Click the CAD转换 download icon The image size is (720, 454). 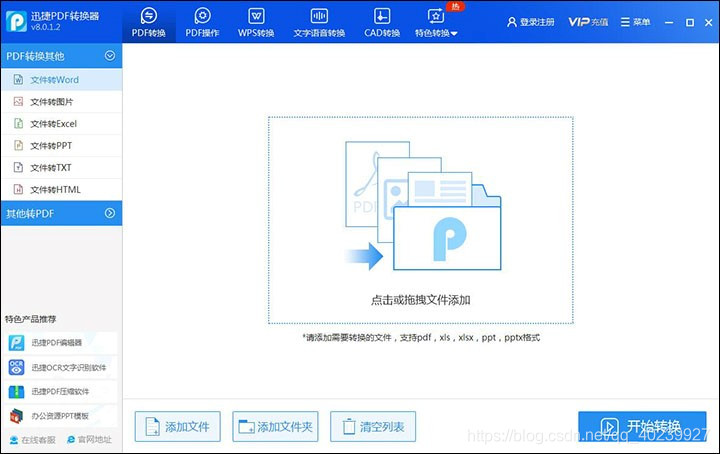[382, 16]
